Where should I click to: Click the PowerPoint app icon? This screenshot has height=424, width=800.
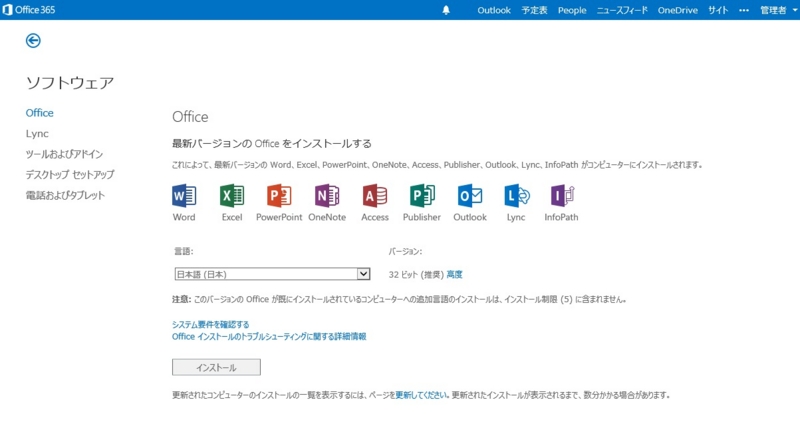click(279, 195)
